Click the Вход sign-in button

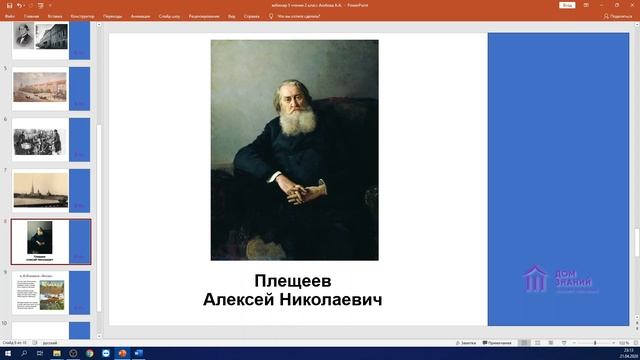tap(567, 5)
